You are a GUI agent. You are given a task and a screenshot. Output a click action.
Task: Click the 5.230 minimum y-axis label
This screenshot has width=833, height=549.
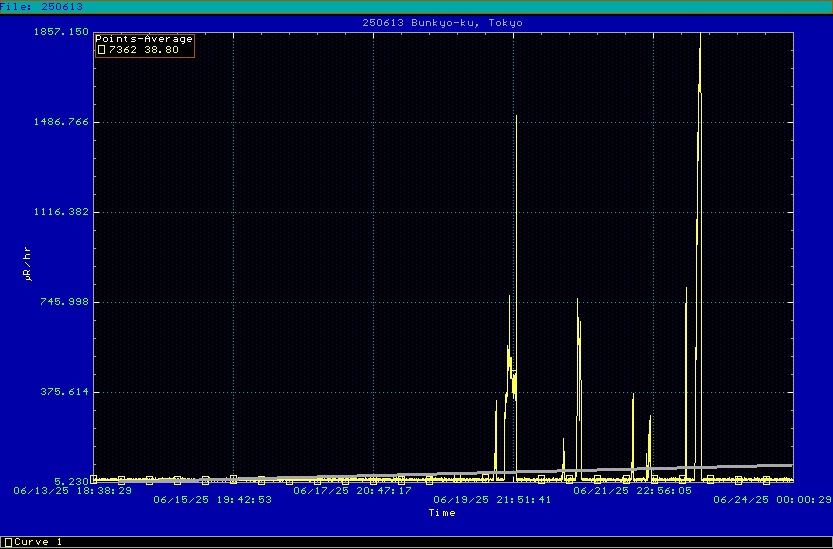point(74,481)
